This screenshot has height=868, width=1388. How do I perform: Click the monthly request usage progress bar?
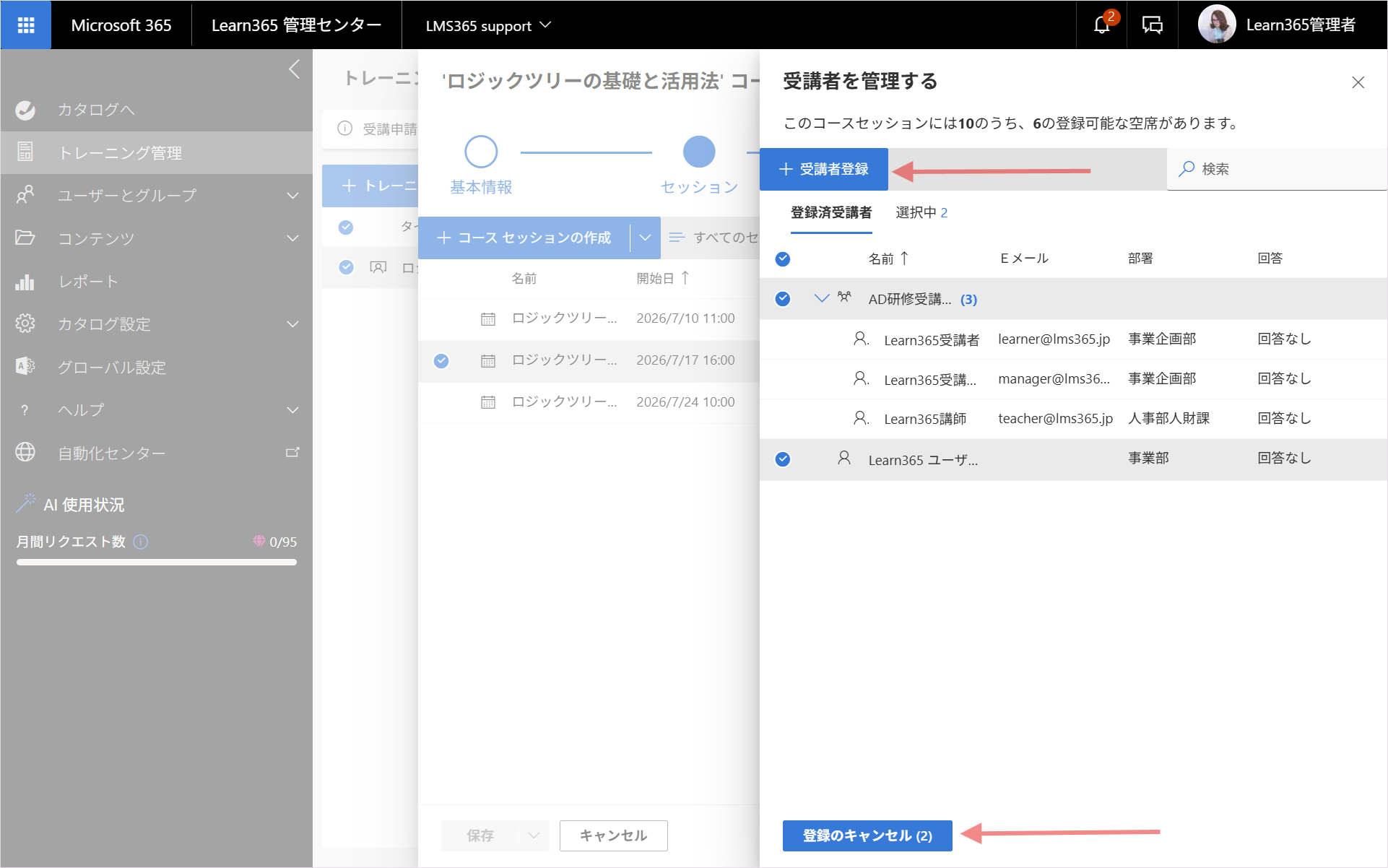[157, 563]
